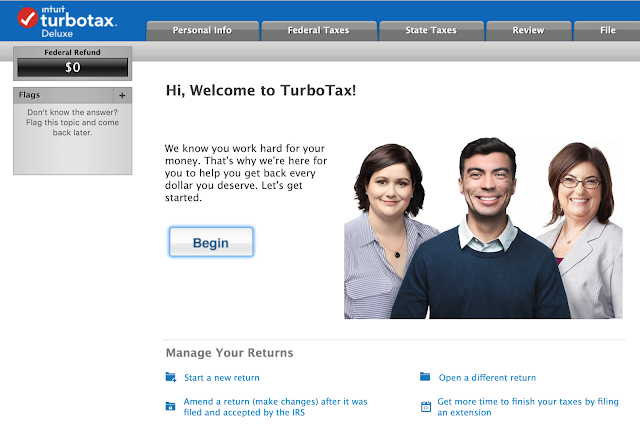Click the Begin button
This screenshot has width=640, height=430.
coord(211,242)
